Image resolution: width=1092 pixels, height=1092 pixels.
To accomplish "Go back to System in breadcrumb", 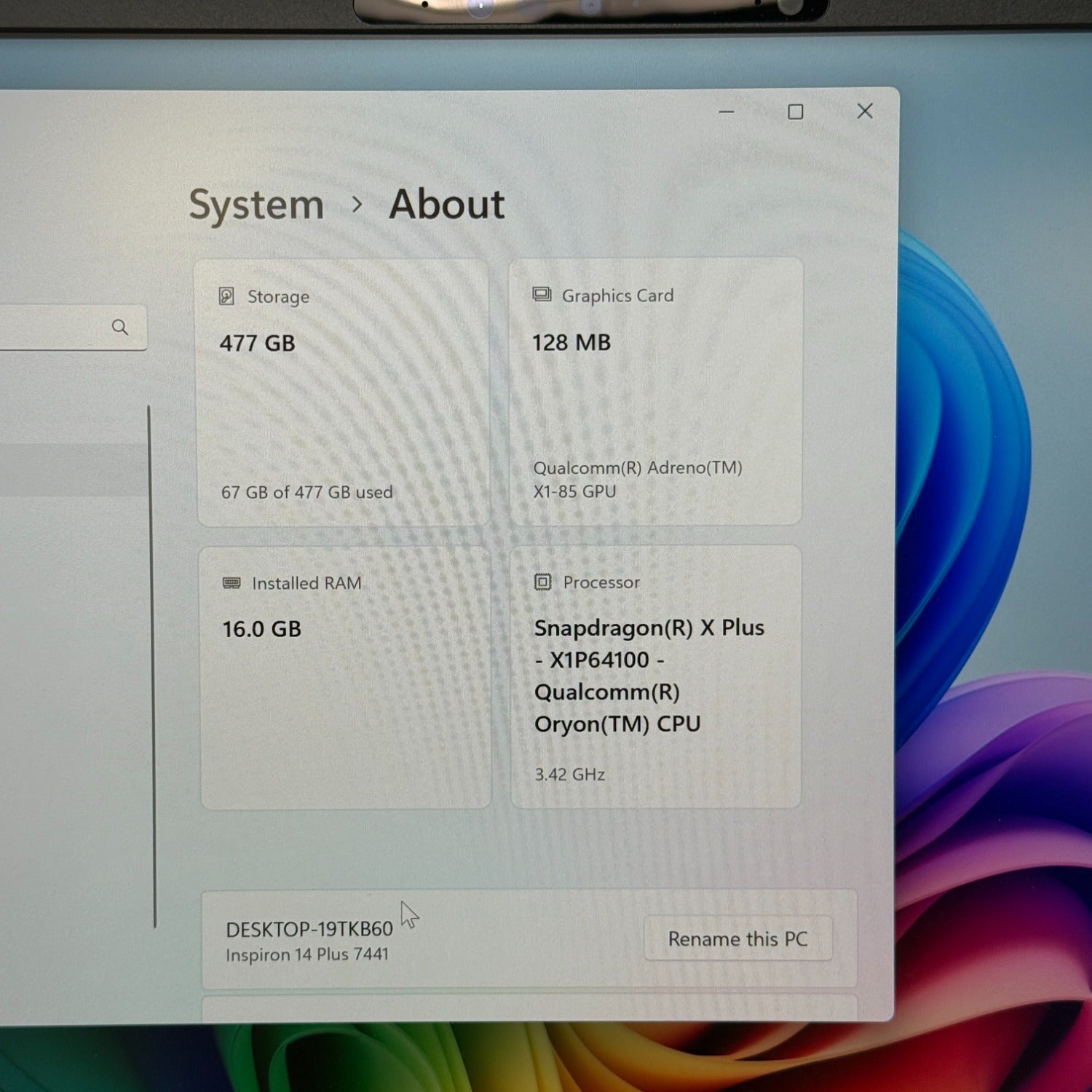I will click(x=256, y=205).
